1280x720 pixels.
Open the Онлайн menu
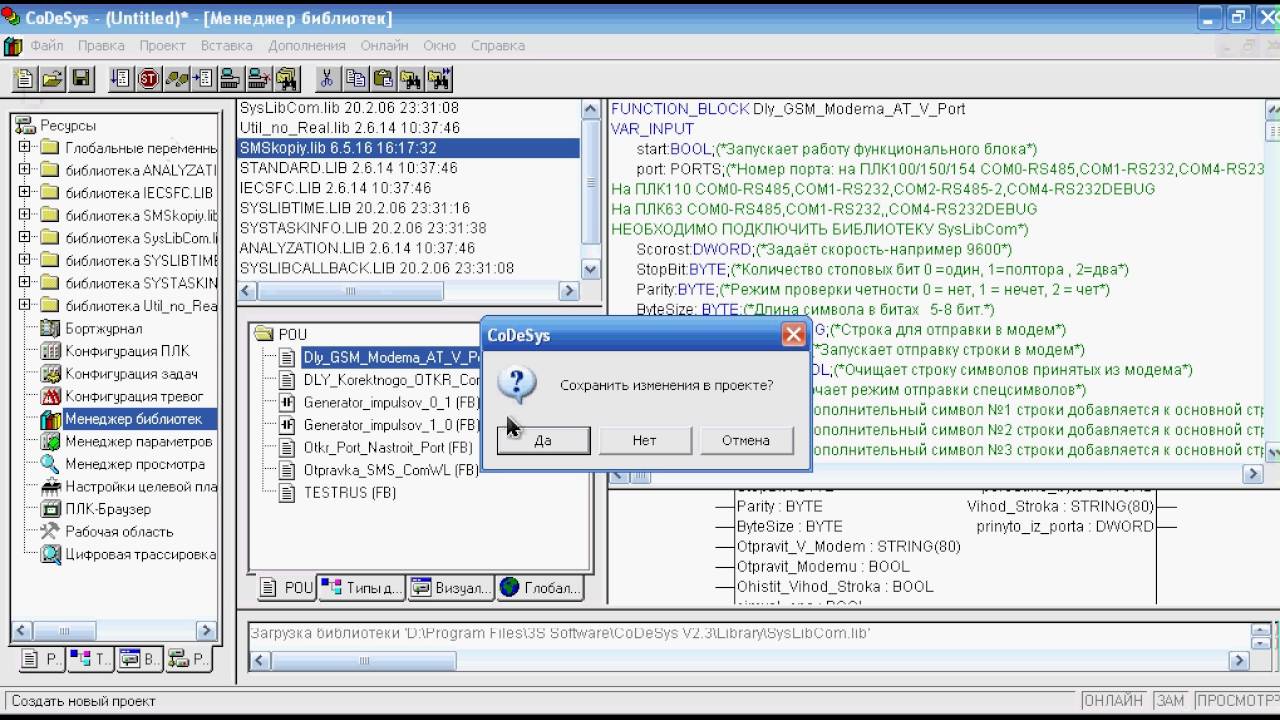click(x=384, y=46)
